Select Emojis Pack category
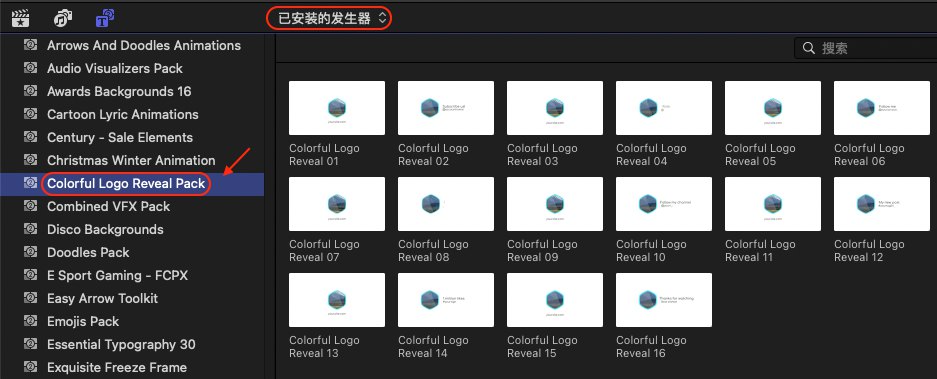Viewport: 937px width, 379px height. pyautogui.click(x=83, y=322)
